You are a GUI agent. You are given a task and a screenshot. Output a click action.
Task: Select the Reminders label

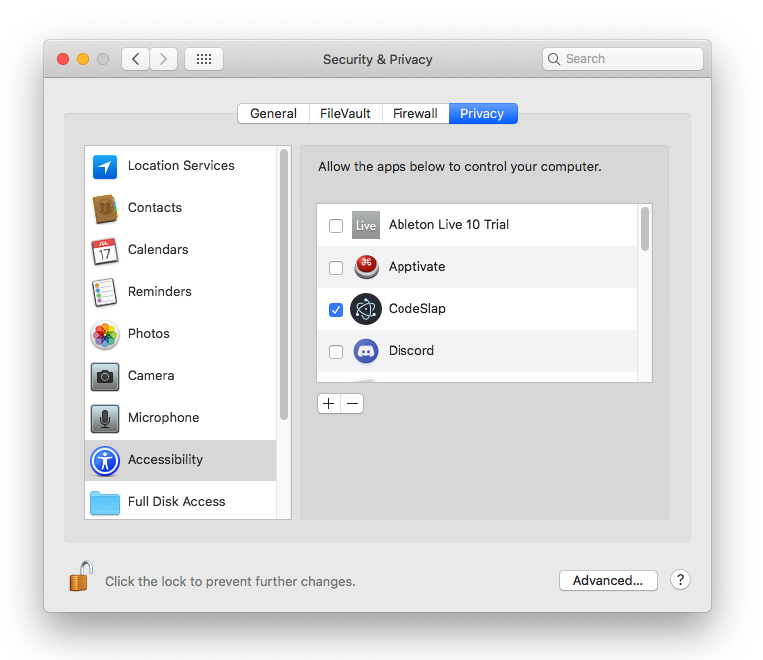(160, 292)
